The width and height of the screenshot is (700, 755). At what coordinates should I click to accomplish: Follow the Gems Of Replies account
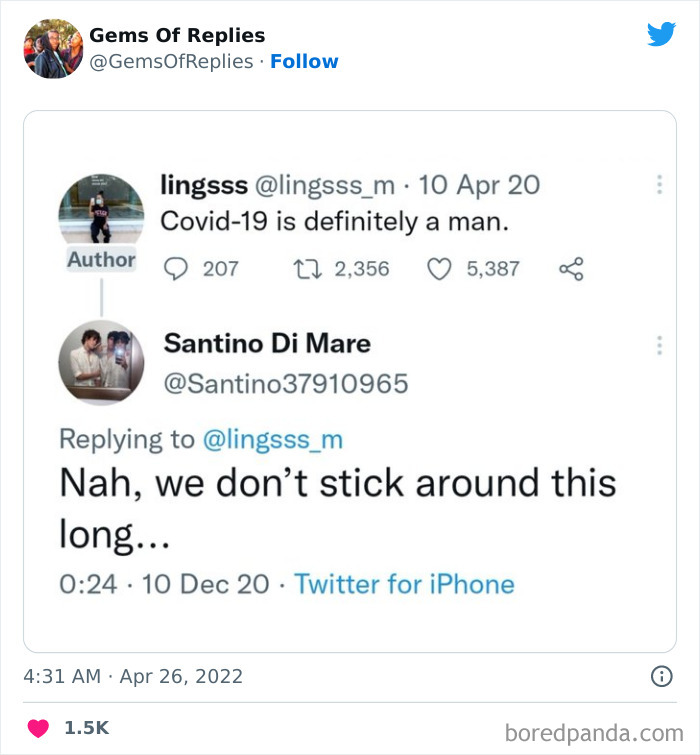tap(304, 62)
